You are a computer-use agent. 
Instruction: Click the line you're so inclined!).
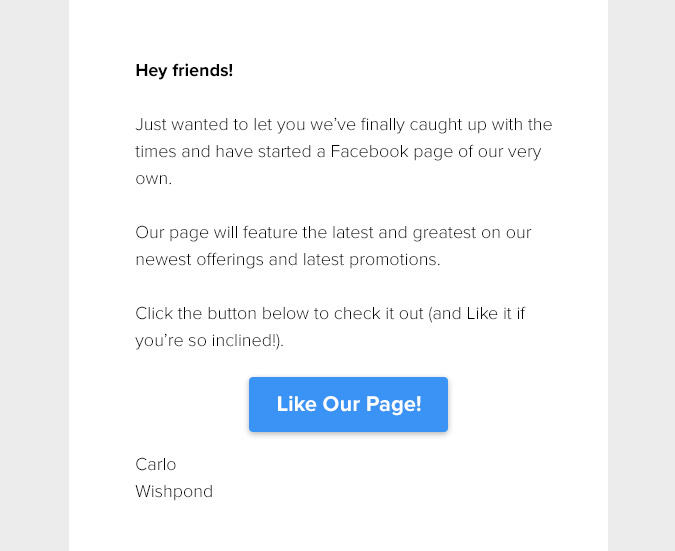[209, 341]
